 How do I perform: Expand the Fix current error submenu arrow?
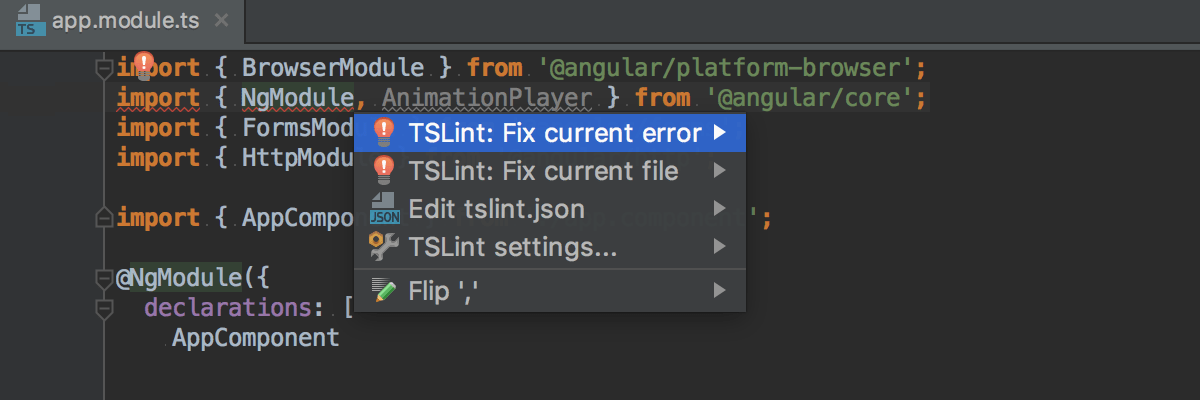coord(719,133)
